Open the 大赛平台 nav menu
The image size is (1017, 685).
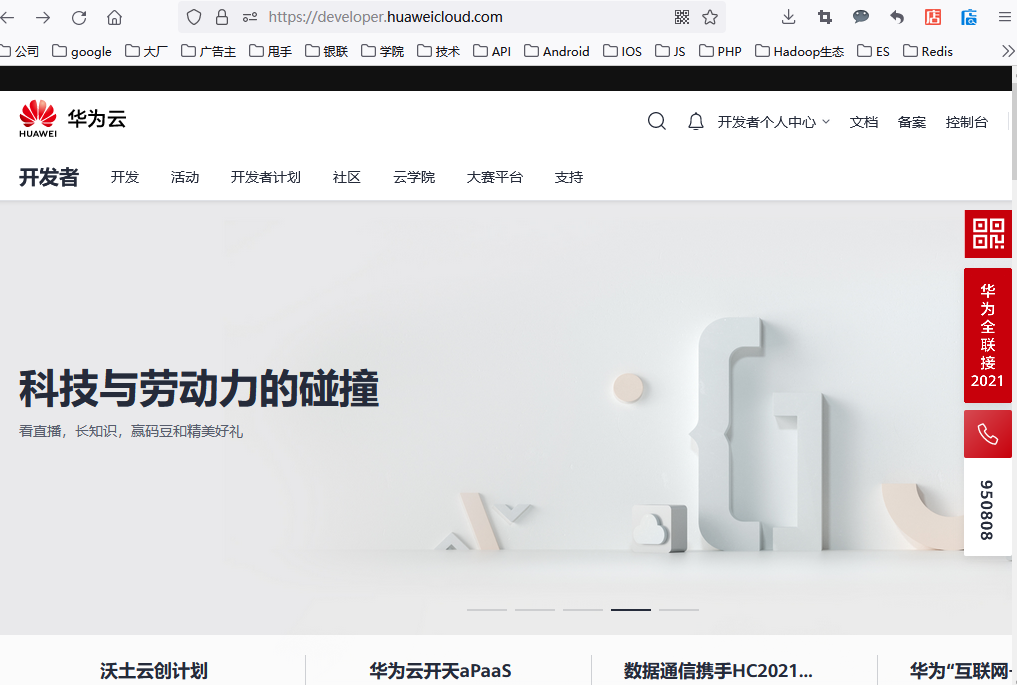[494, 177]
